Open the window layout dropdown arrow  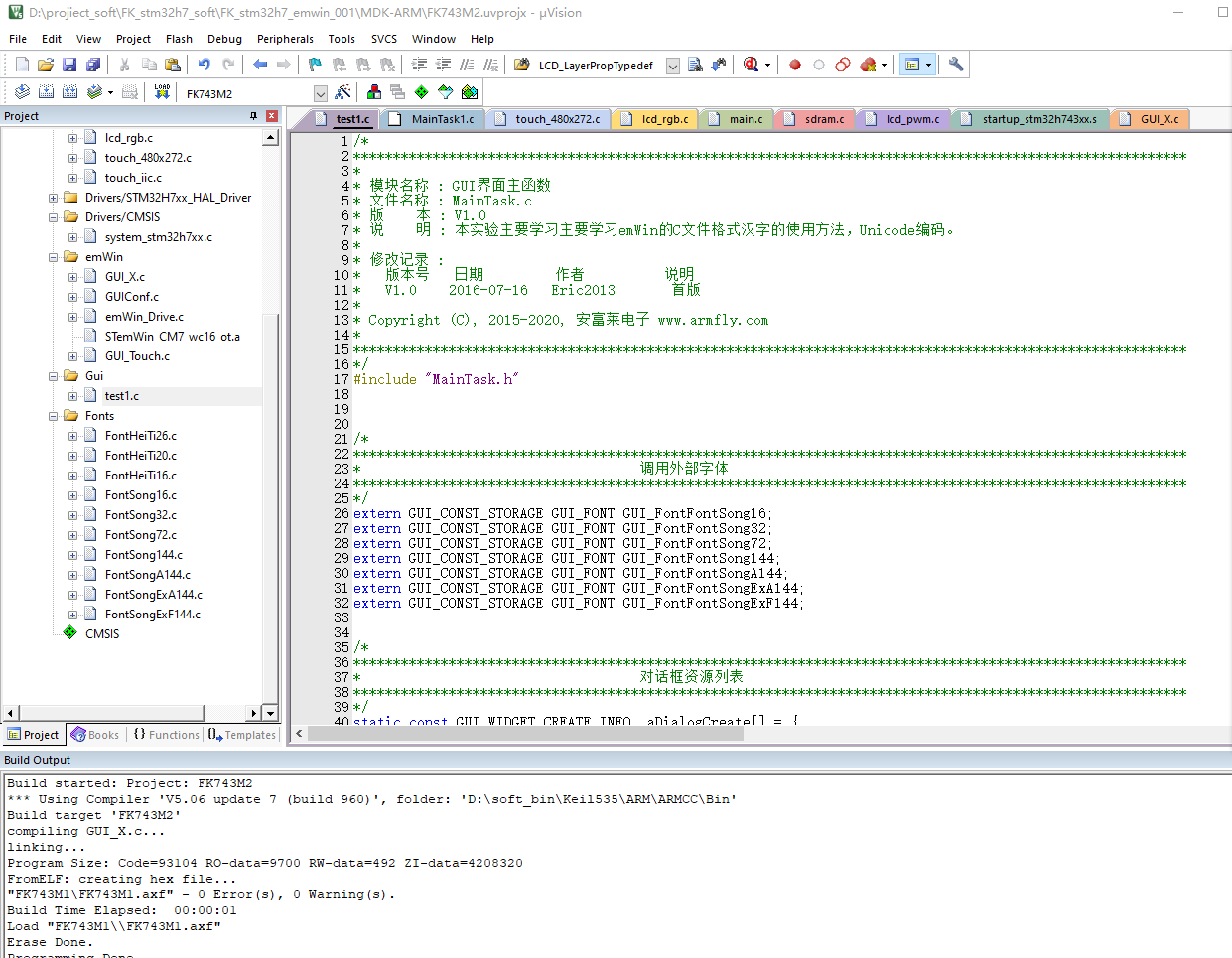click(929, 65)
